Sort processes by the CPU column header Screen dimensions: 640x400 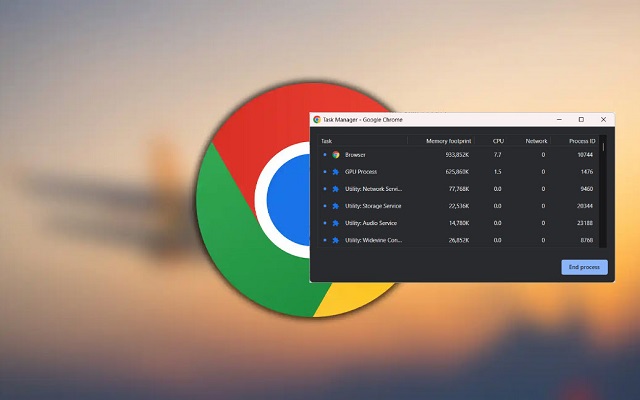[x=498, y=141]
